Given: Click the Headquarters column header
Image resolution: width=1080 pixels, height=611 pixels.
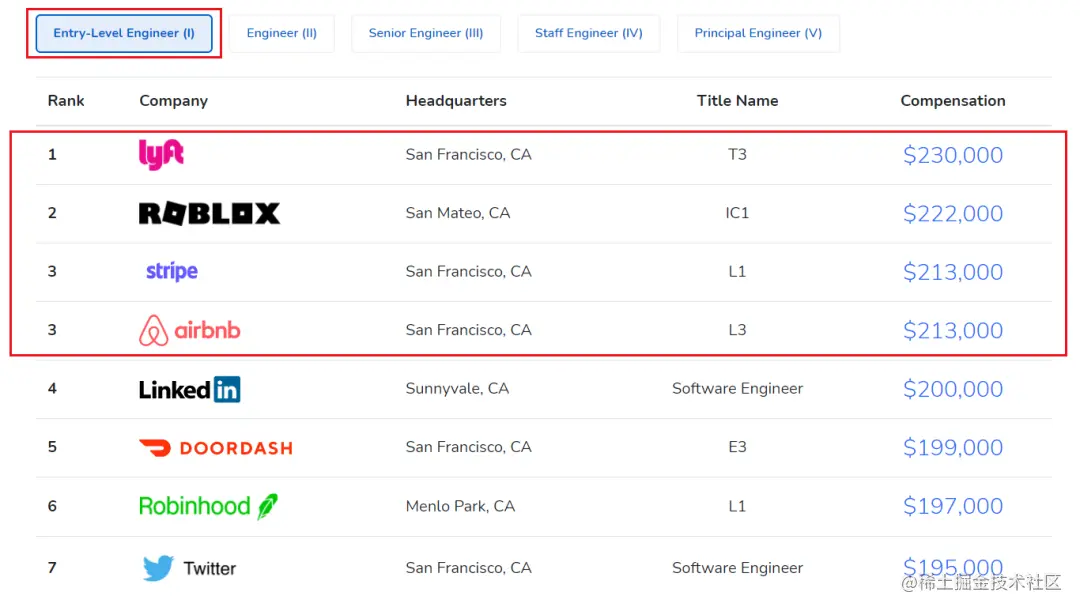Looking at the screenshot, I should 456,101.
